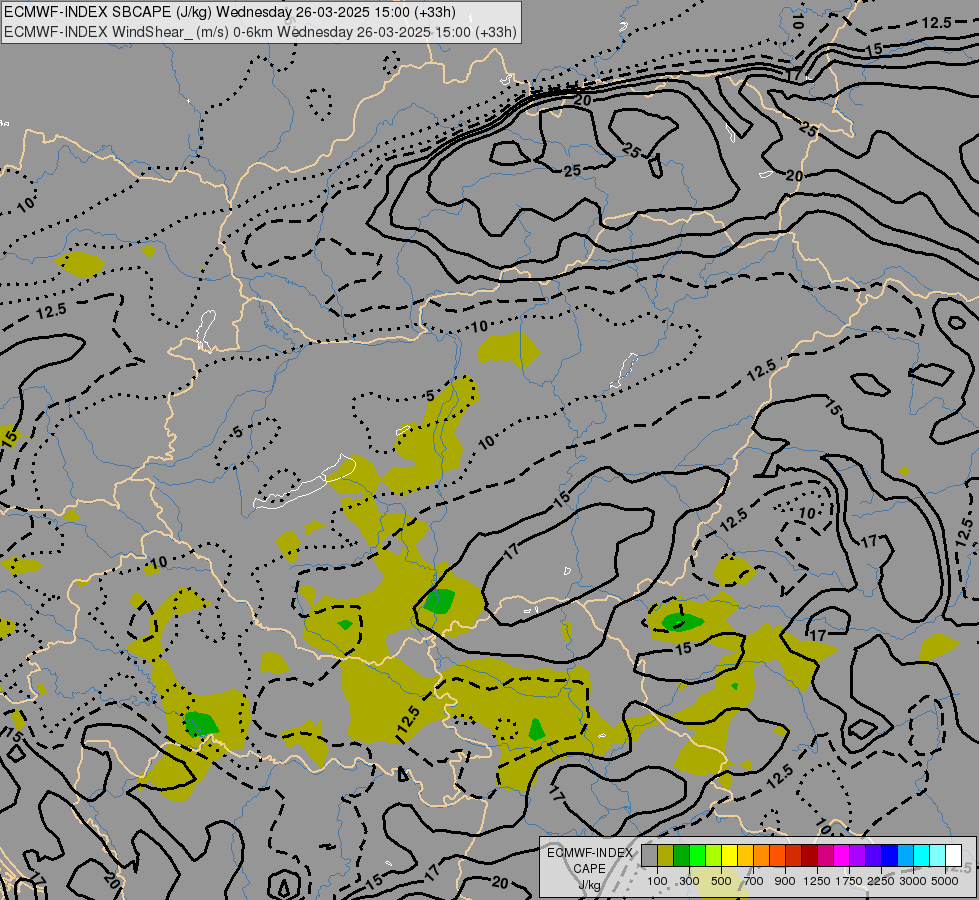The width and height of the screenshot is (979, 900).
Task: Click the legend value 100
Action: [657, 881]
